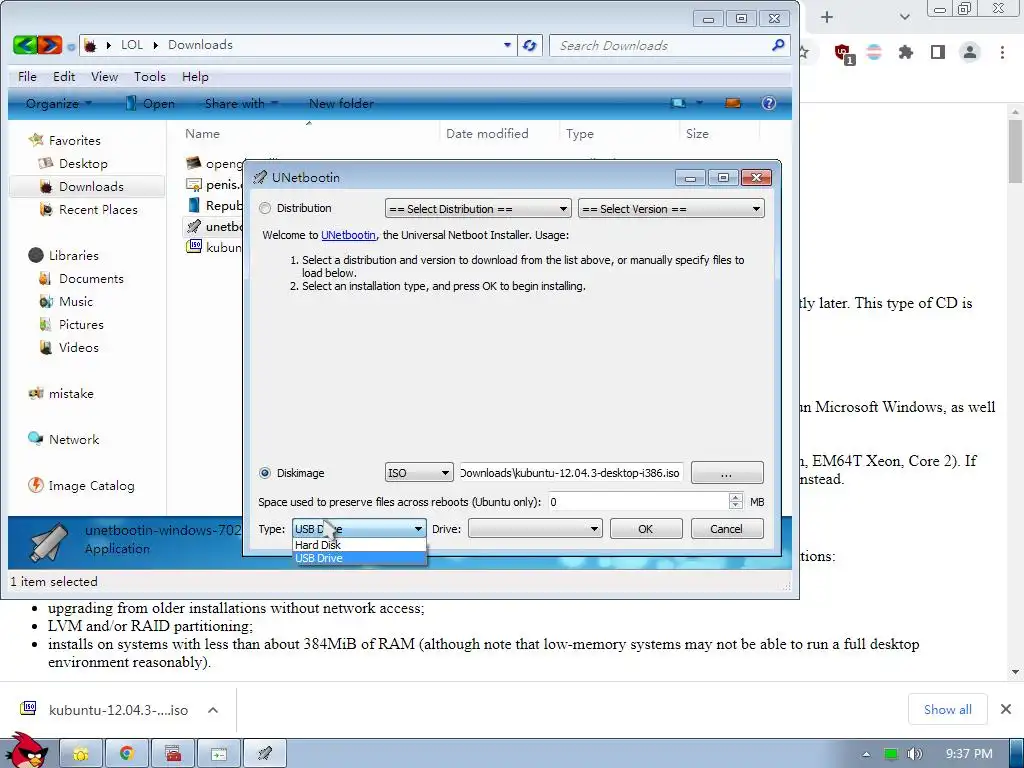This screenshot has height=768, width=1024.
Task: Open the Select Distribution dropdown
Action: point(478,209)
